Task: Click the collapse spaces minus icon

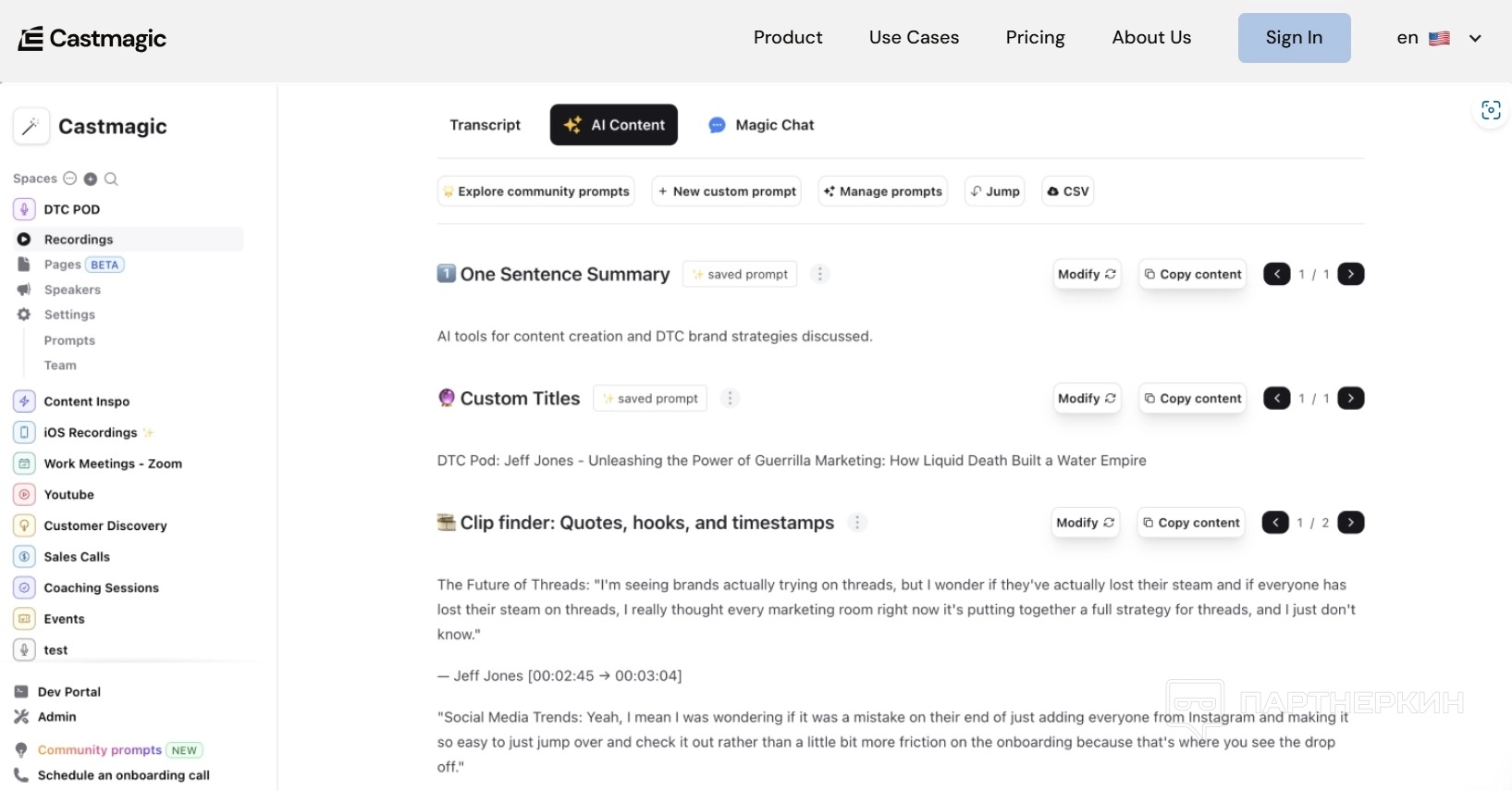Action: pyautogui.click(x=69, y=179)
